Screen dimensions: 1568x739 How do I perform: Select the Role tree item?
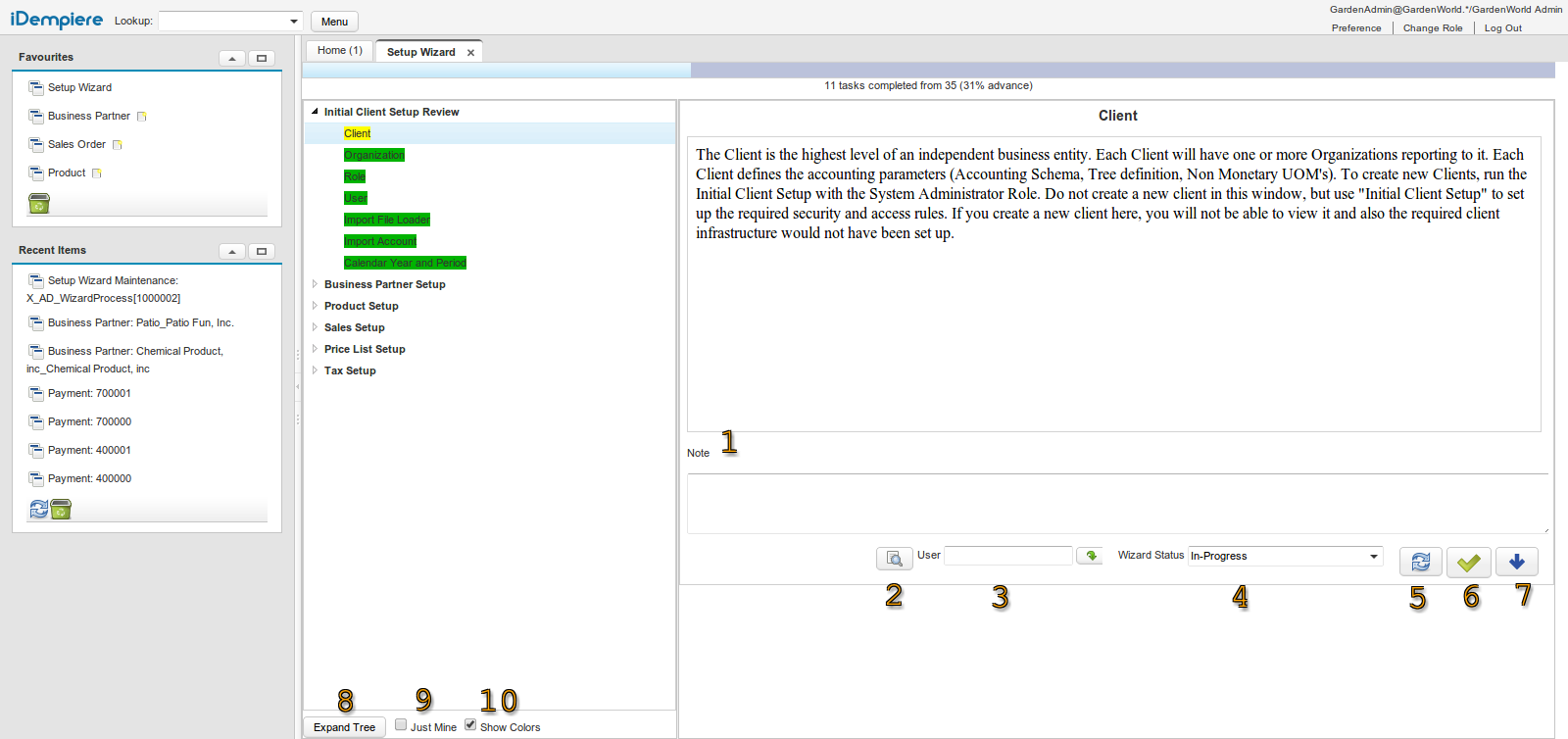[x=355, y=176]
